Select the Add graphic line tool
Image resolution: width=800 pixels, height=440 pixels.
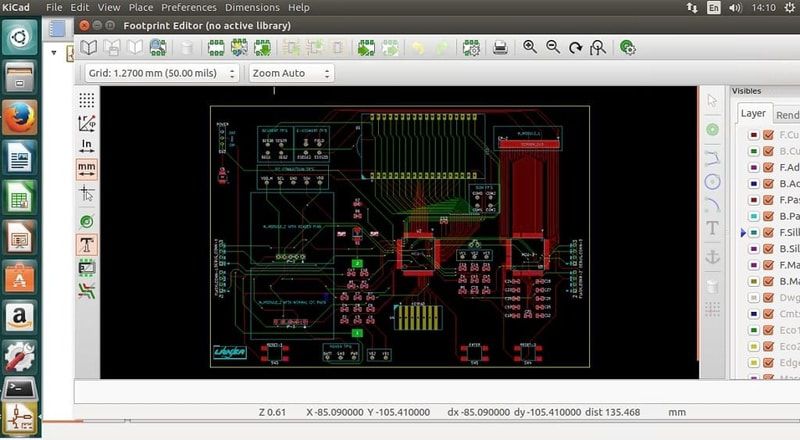712,158
